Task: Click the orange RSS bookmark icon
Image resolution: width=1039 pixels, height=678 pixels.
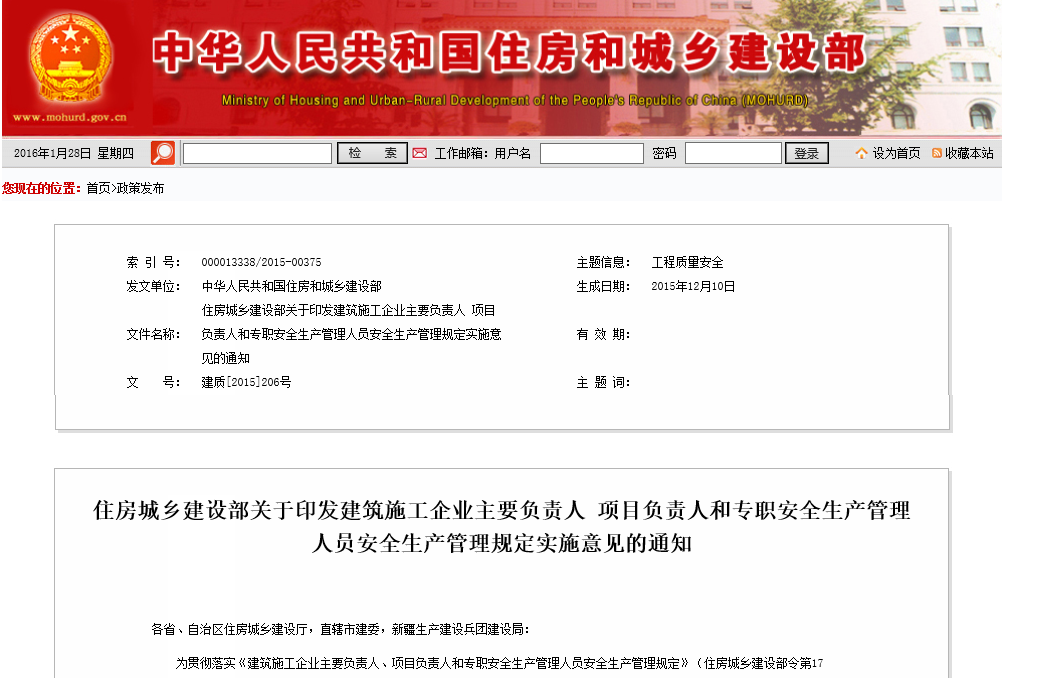Action: [936, 153]
